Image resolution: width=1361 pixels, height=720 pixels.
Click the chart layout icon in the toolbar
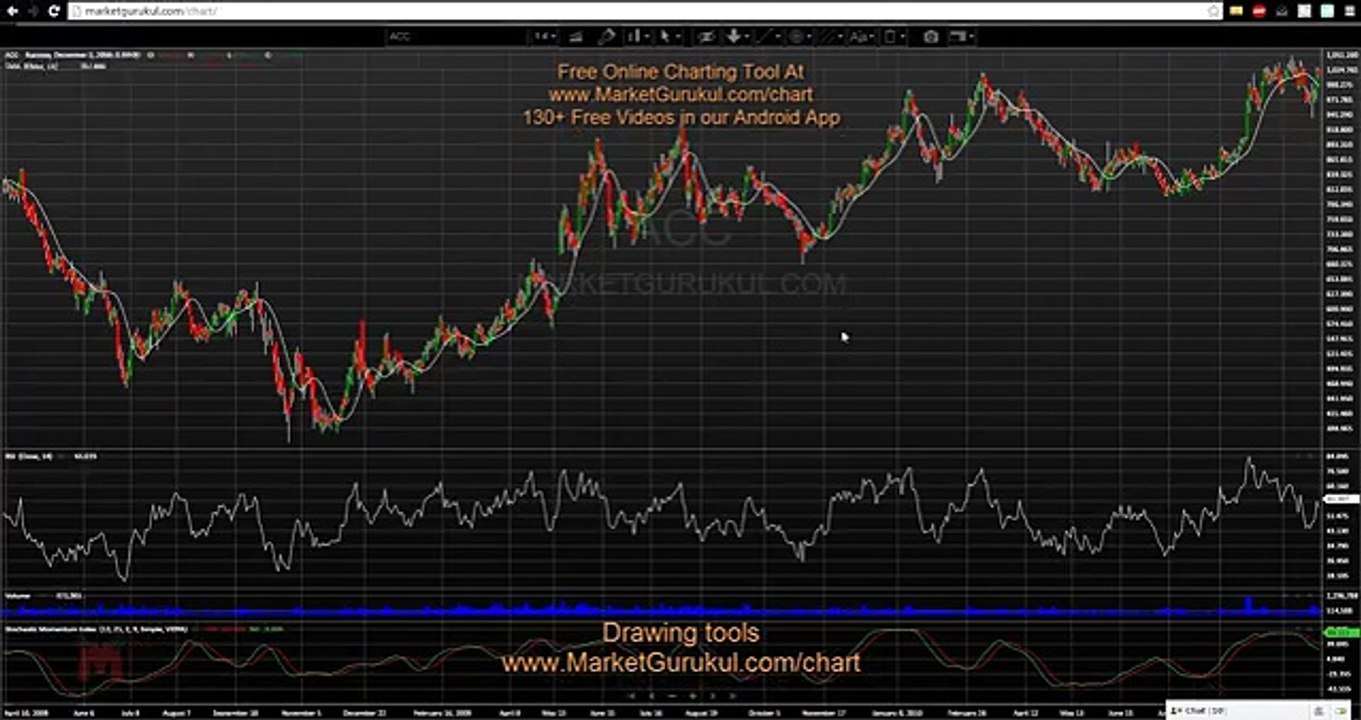[x=960, y=37]
